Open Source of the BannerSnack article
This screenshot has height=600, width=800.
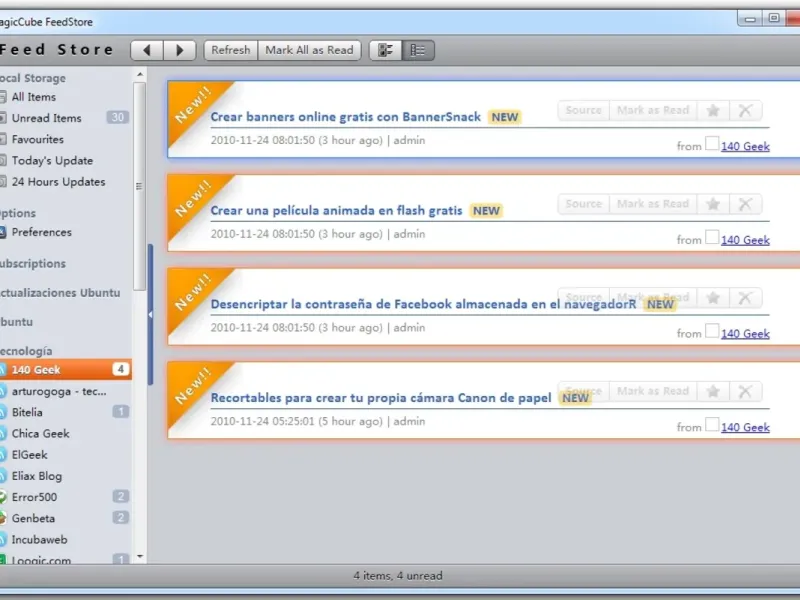click(x=584, y=110)
